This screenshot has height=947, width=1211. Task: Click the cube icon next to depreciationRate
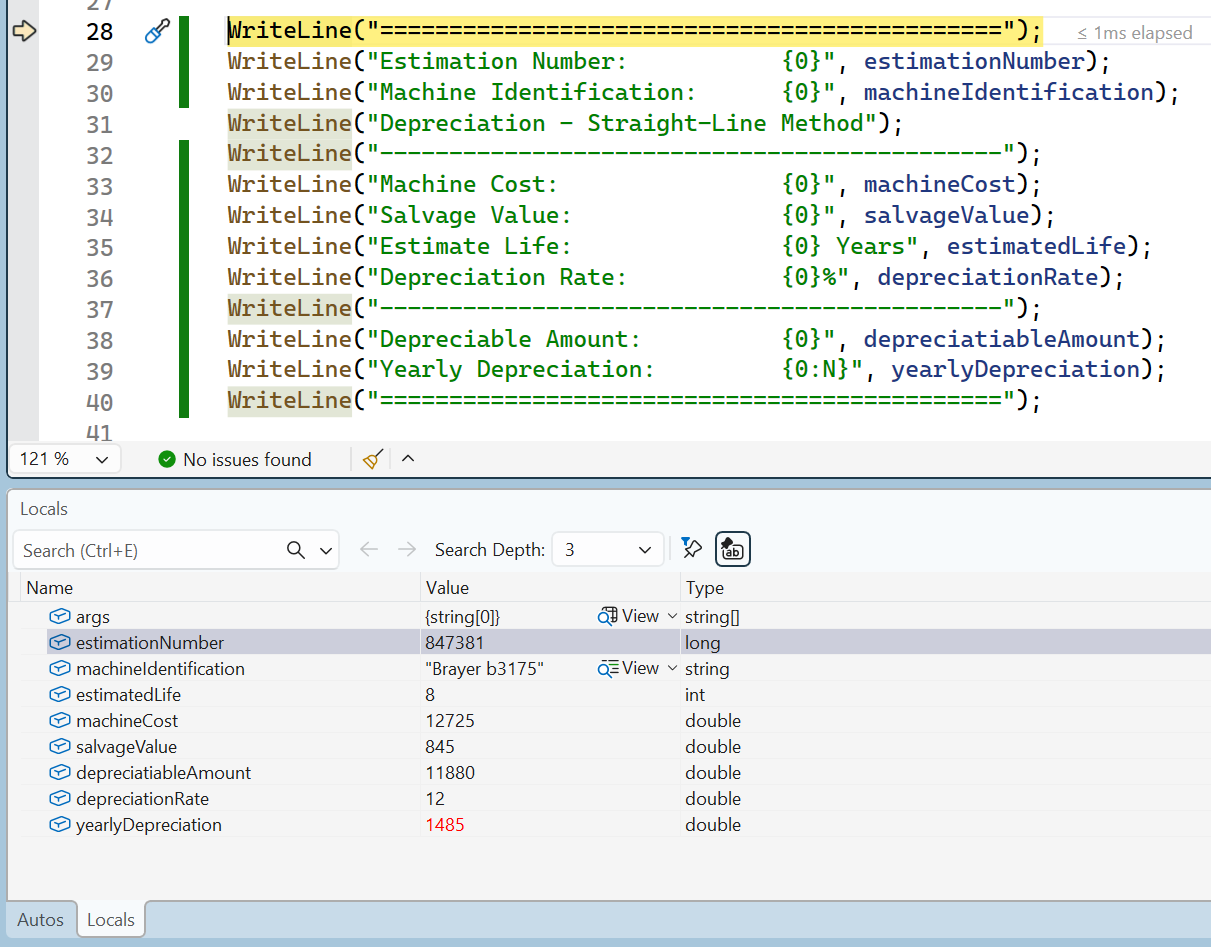click(60, 799)
